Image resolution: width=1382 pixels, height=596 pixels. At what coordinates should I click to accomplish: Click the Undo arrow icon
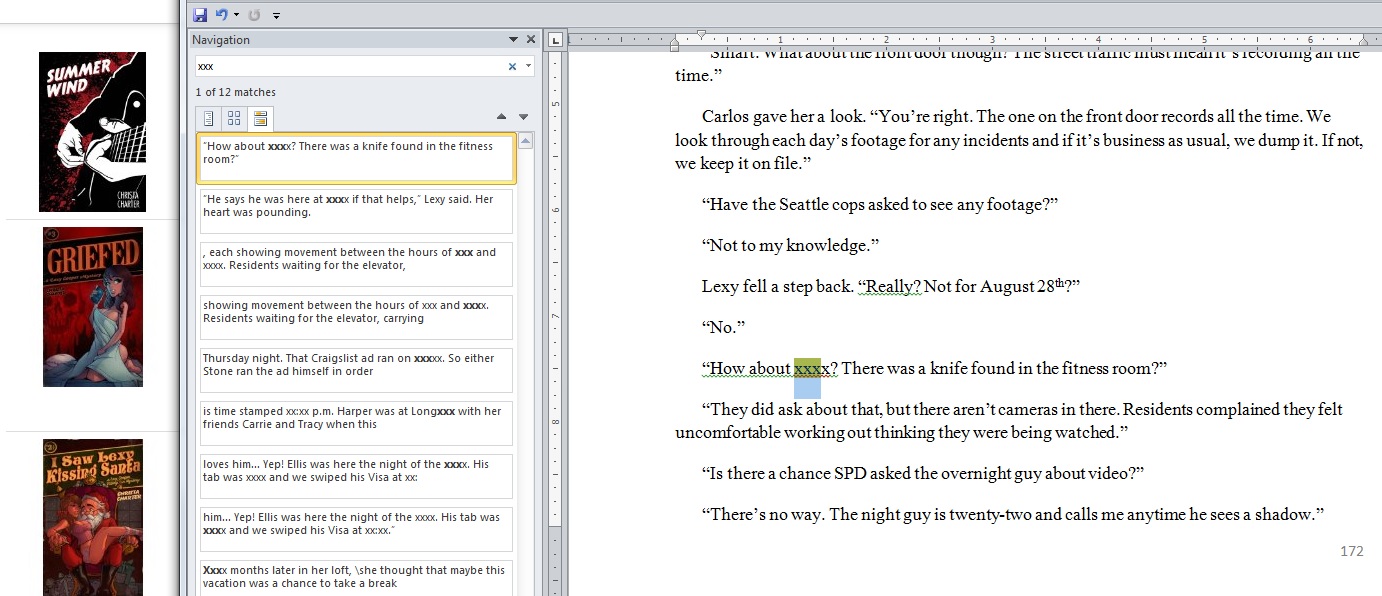[x=221, y=14]
